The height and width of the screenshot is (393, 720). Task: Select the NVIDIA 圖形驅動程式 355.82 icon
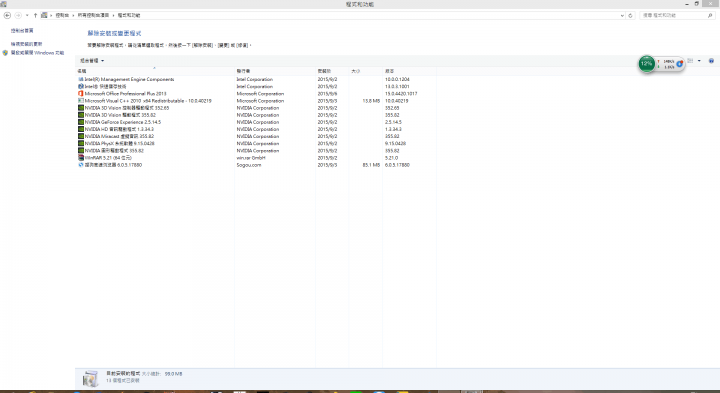click(81, 151)
